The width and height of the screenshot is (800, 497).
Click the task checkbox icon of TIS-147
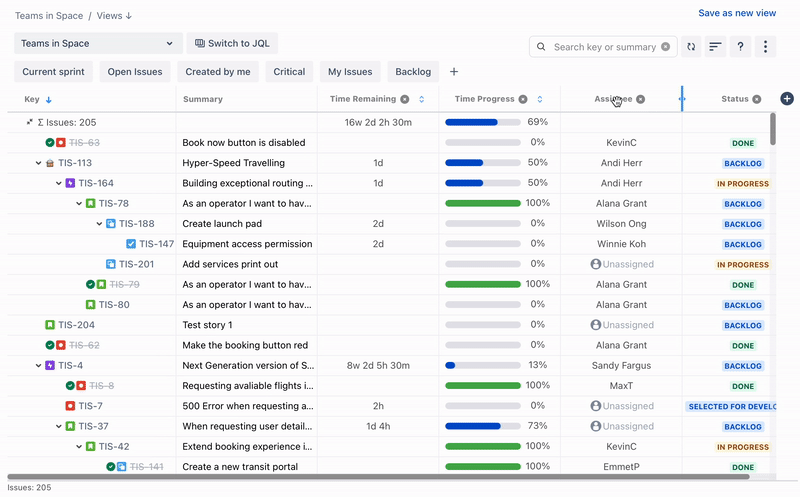[131, 244]
